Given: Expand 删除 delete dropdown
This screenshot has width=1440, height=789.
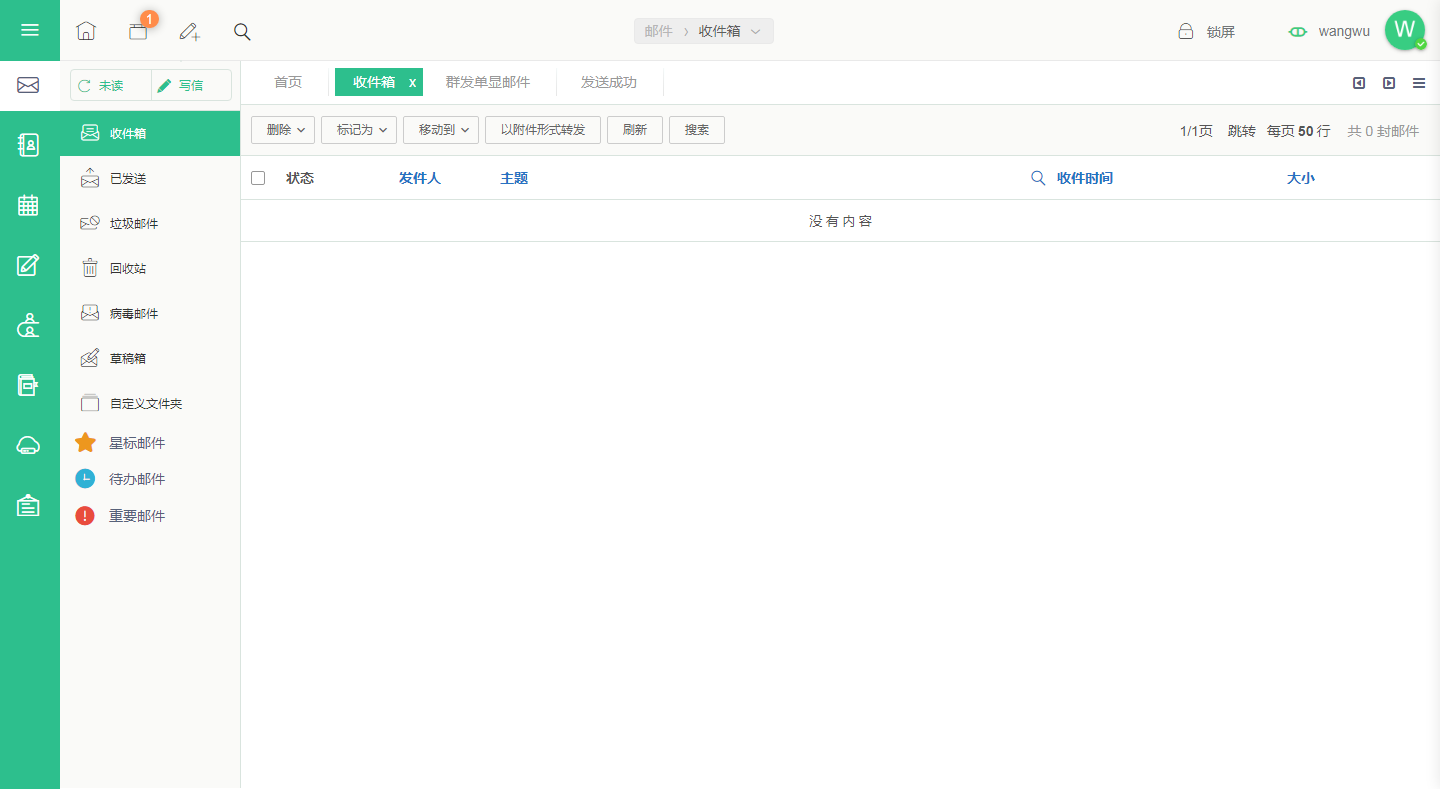Looking at the screenshot, I should 283,130.
